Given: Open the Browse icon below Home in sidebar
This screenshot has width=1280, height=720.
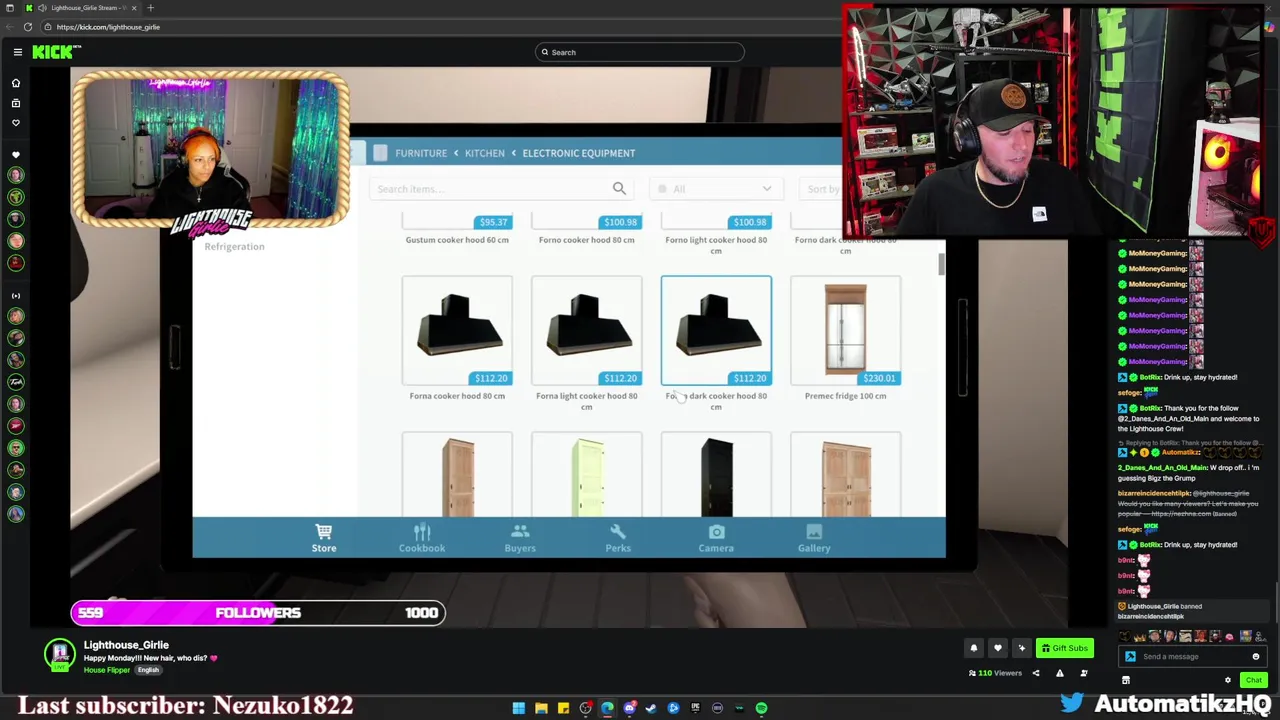Looking at the screenshot, I should point(16,103).
